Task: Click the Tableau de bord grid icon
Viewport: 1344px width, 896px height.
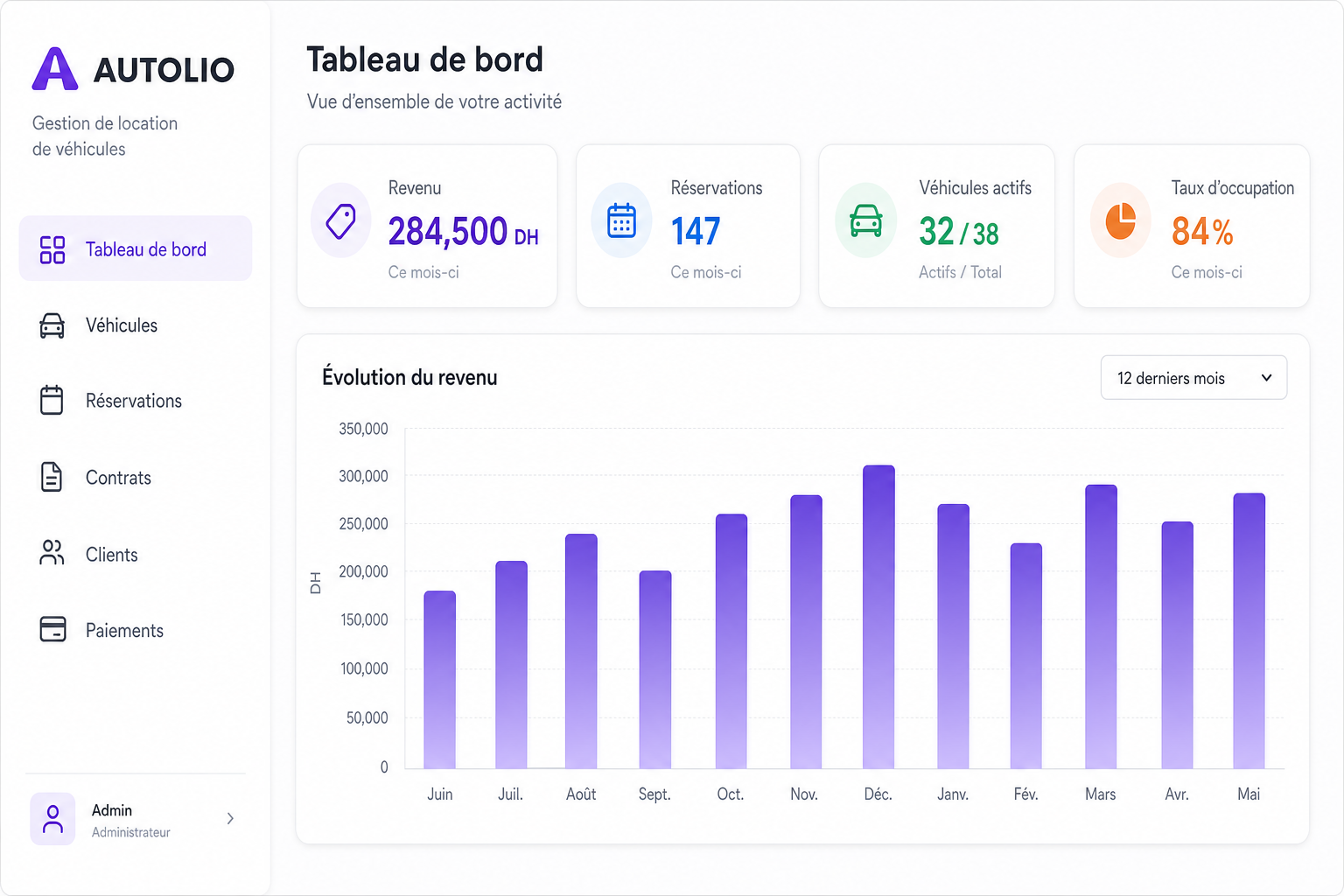Action: coord(52,249)
